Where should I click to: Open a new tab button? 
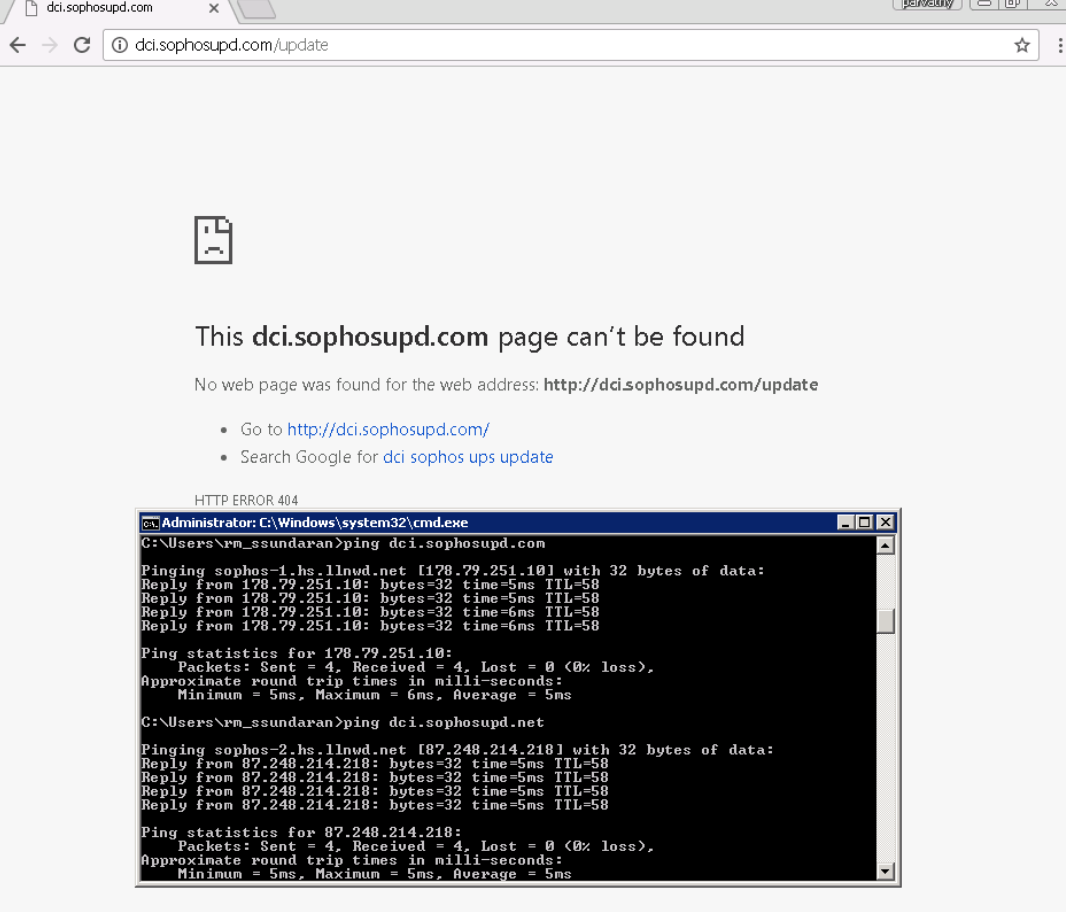(257, 8)
